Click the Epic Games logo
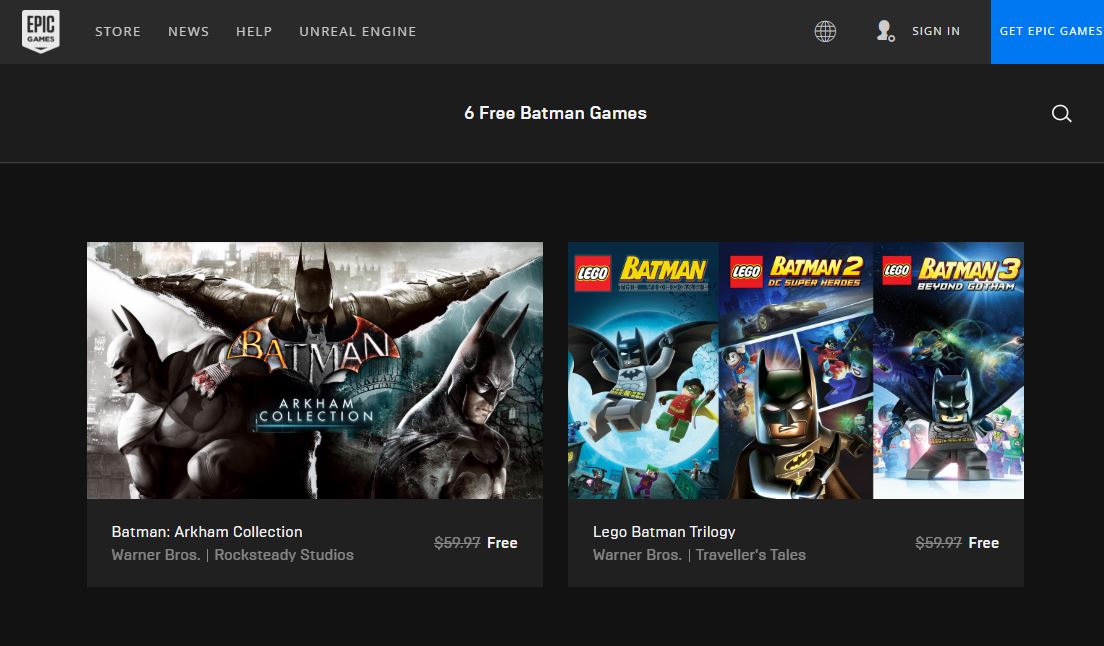 [41, 31]
